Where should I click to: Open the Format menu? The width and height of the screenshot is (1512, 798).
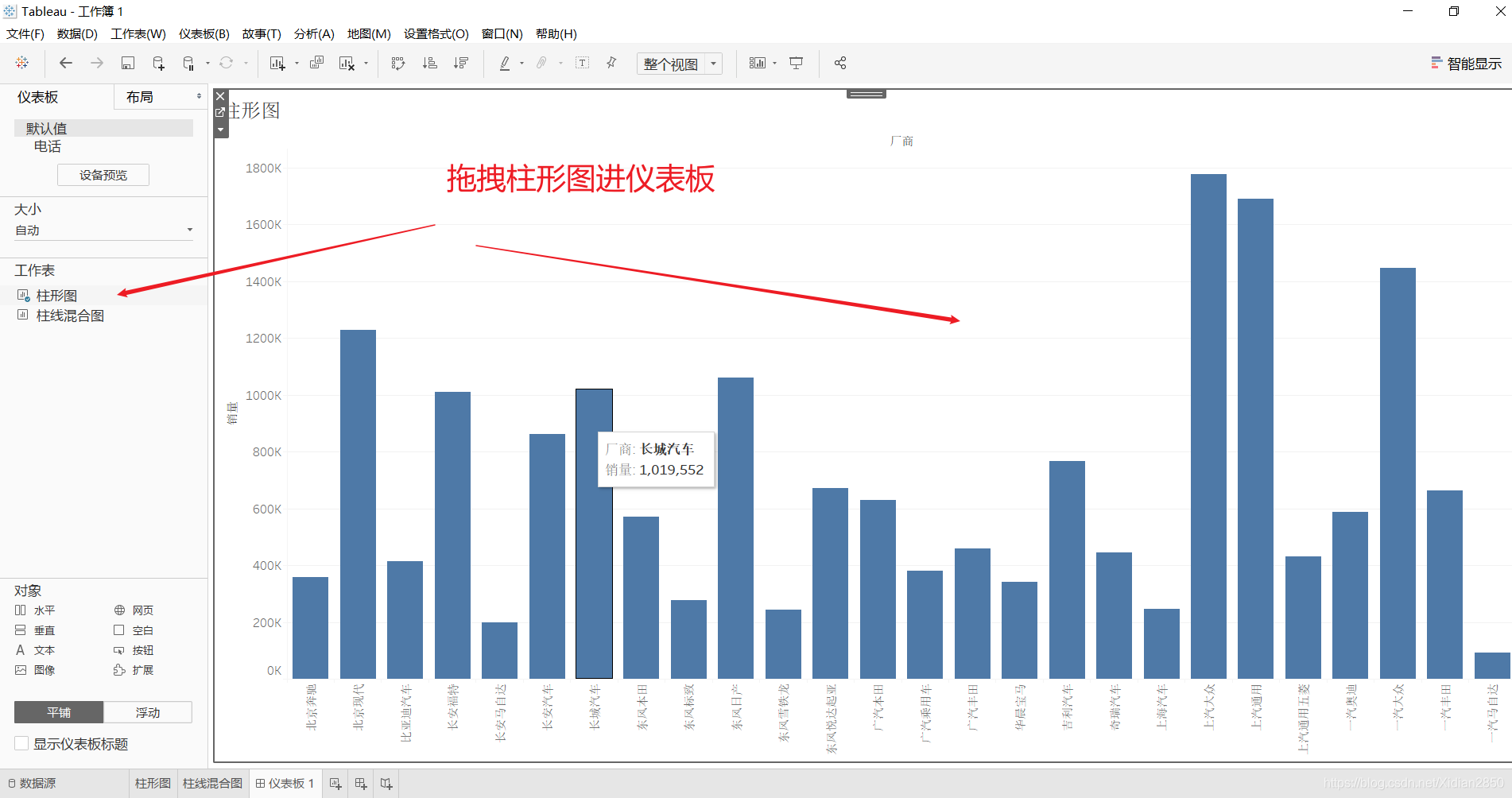point(436,34)
